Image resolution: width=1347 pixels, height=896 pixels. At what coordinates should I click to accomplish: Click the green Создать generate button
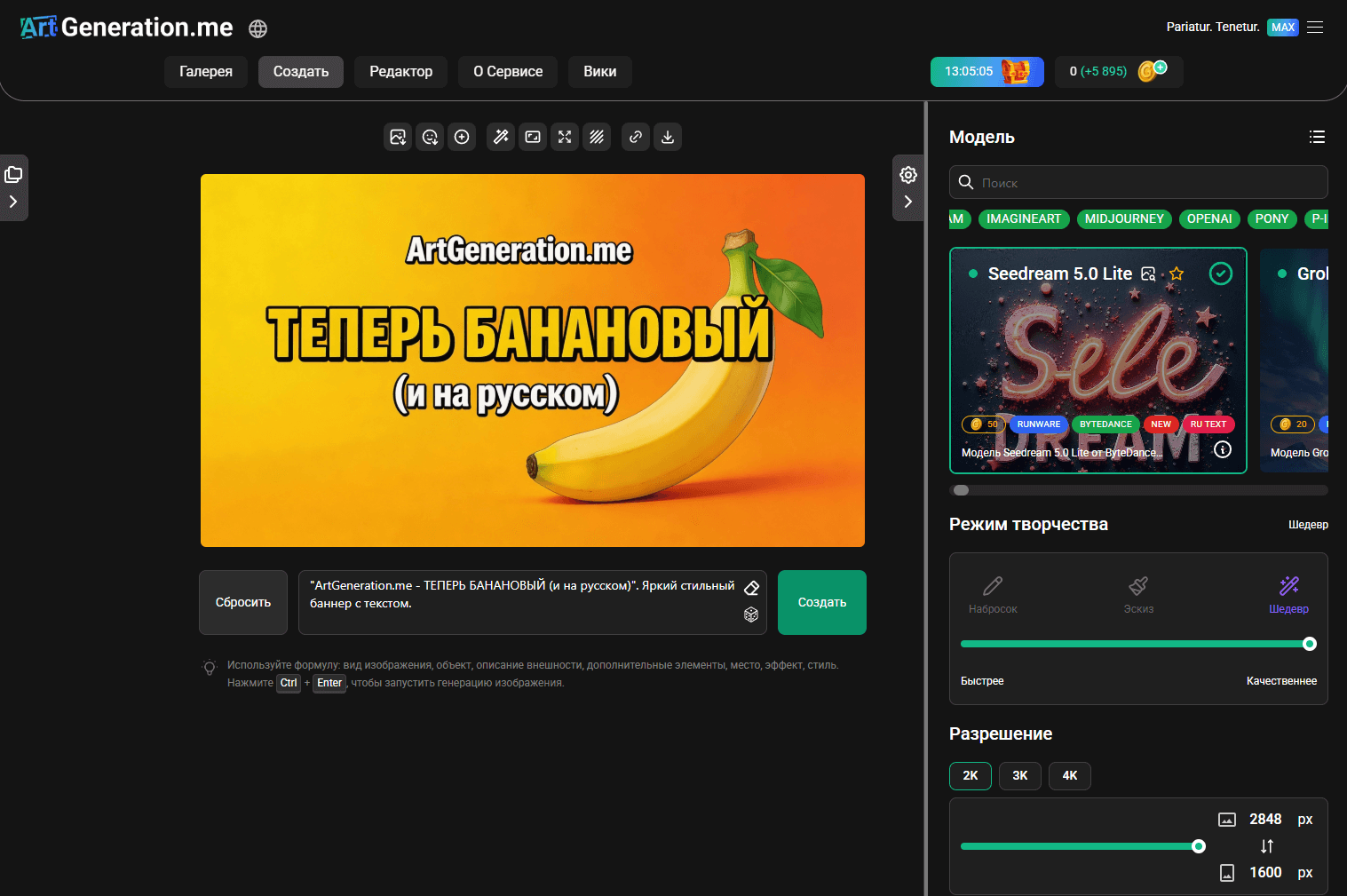[822, 602]
